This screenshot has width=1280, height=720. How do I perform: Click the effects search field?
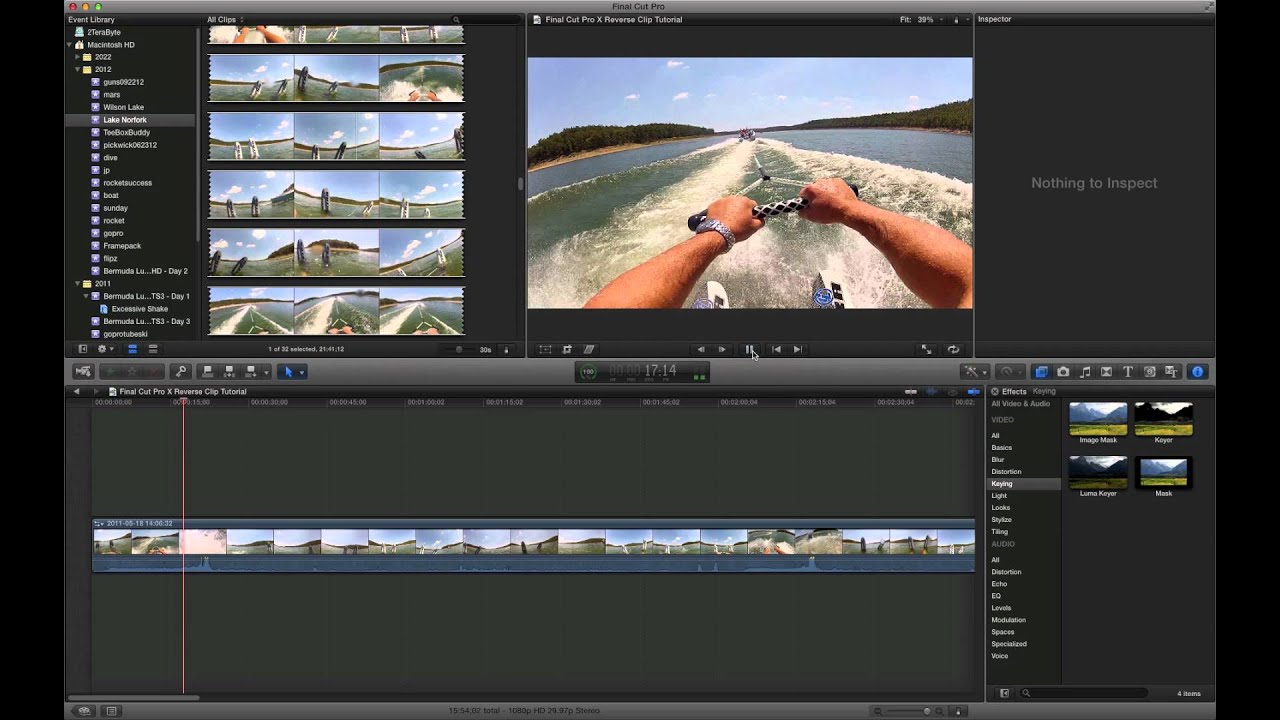point(1082,693)
